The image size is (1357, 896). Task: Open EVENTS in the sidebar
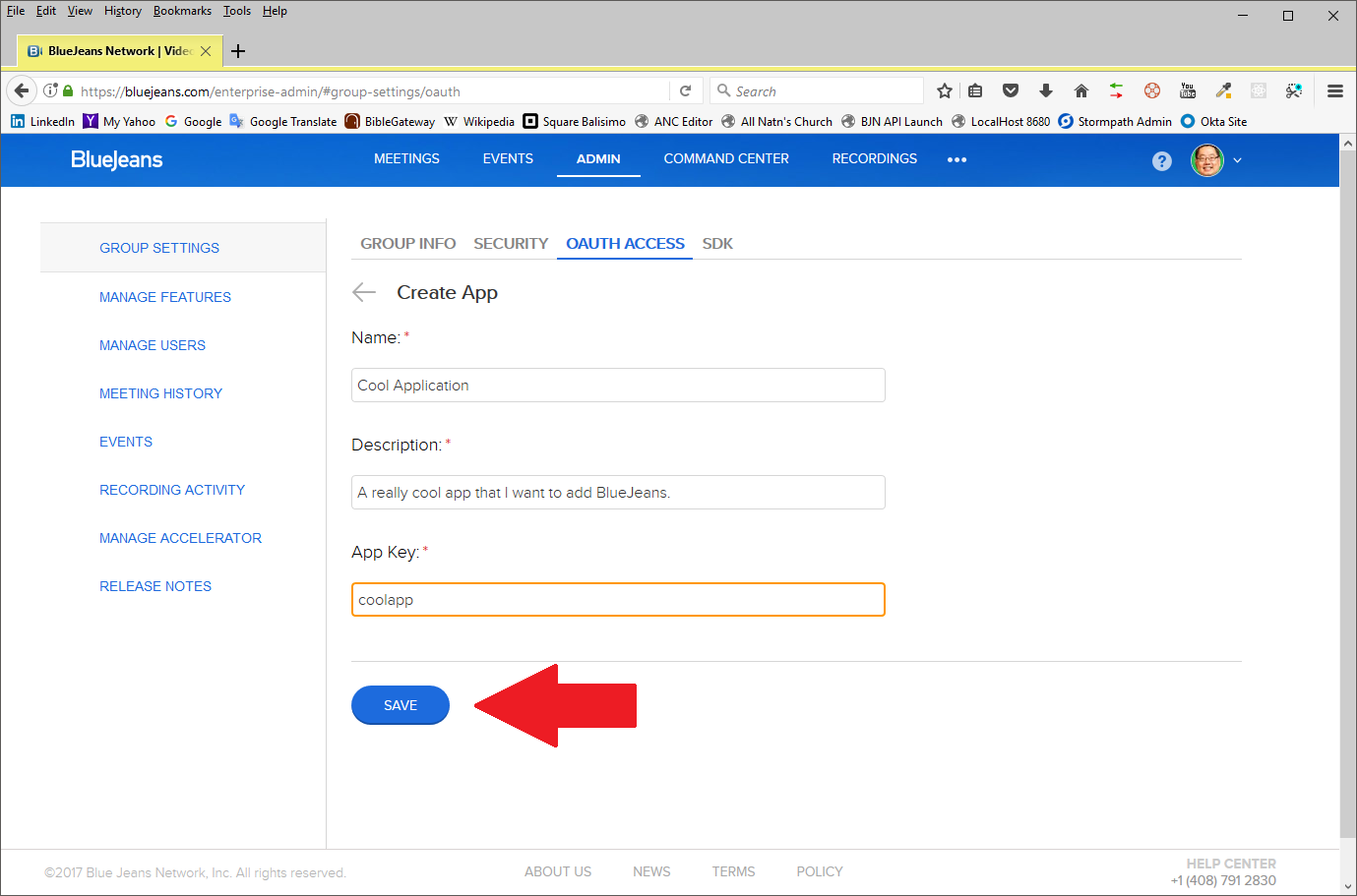tap(126, 442)
